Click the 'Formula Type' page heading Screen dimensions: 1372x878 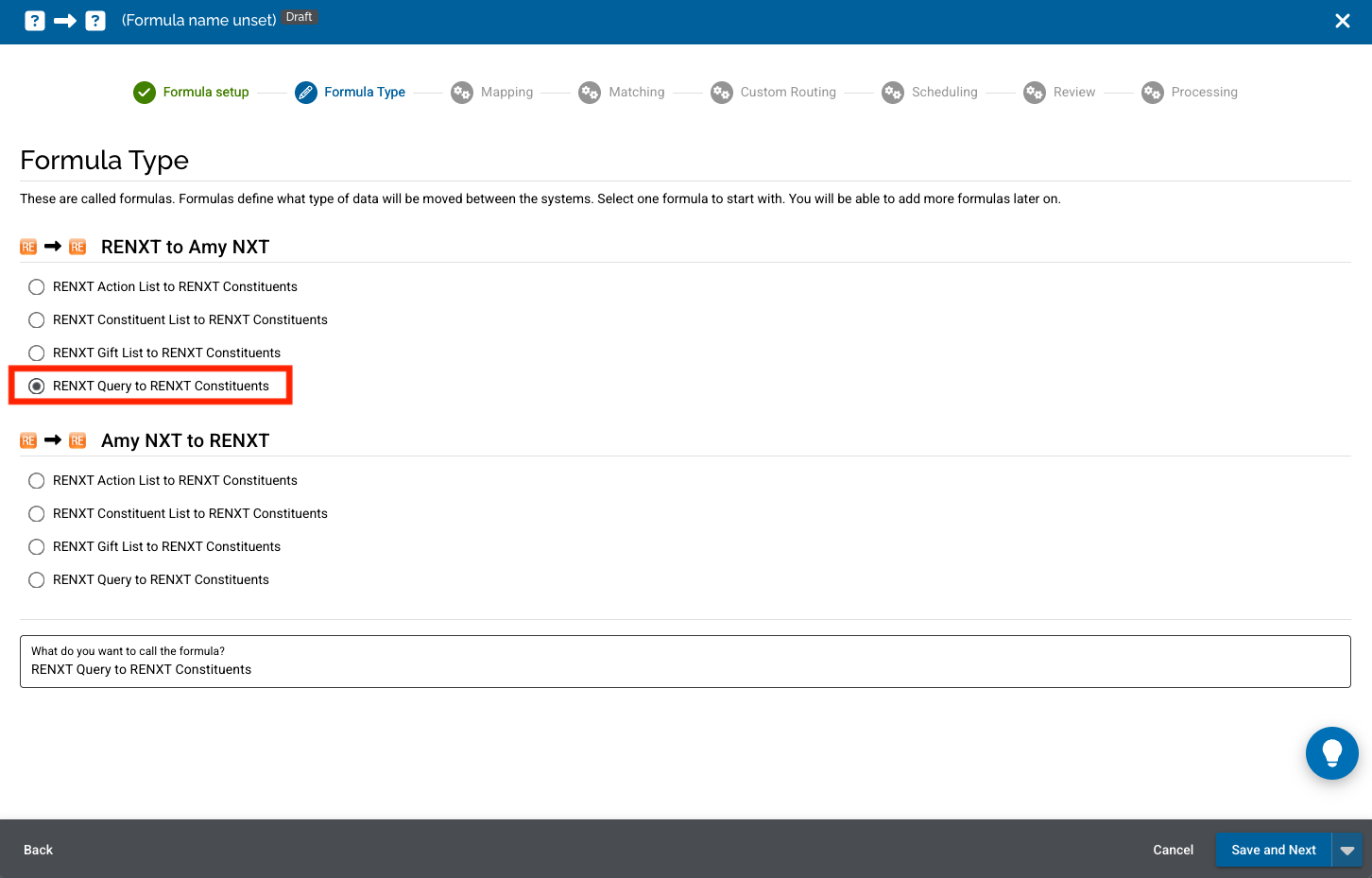pyautogui.click(x=105, y=160)
